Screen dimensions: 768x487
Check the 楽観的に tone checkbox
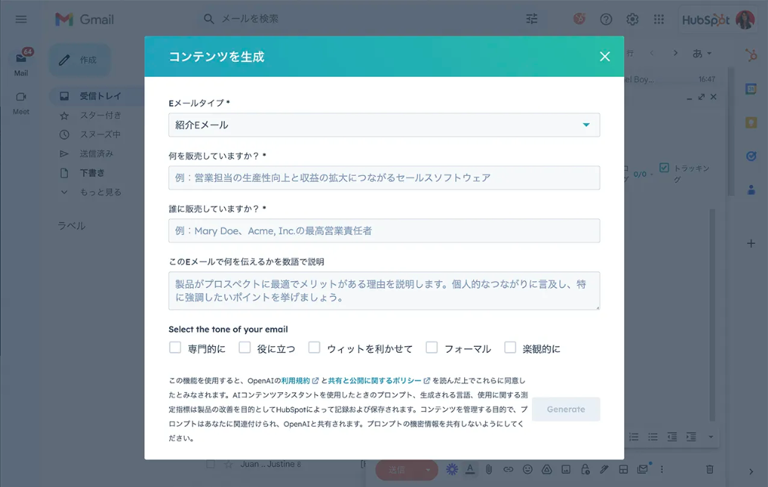click(510, 347)
